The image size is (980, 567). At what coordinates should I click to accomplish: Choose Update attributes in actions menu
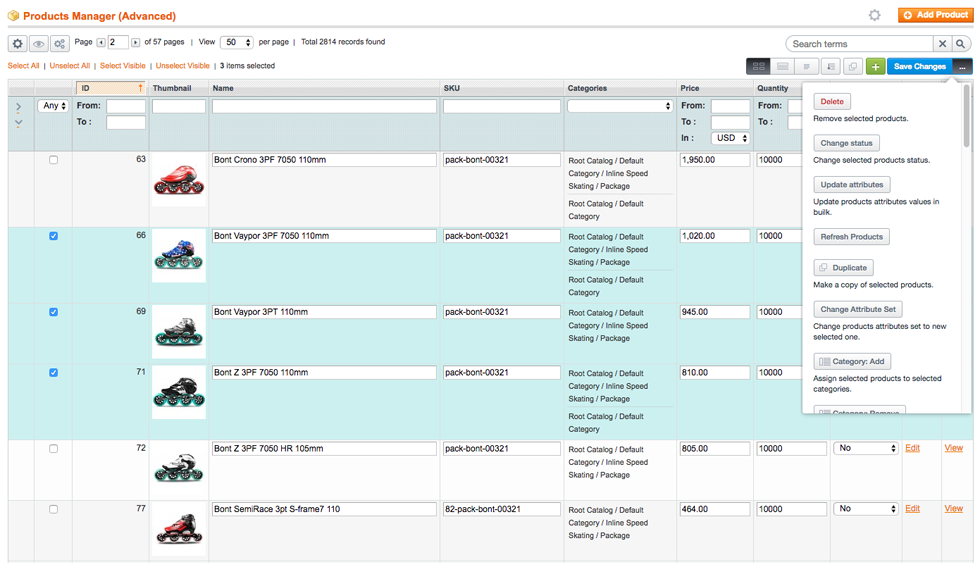(x=852, y=184)
